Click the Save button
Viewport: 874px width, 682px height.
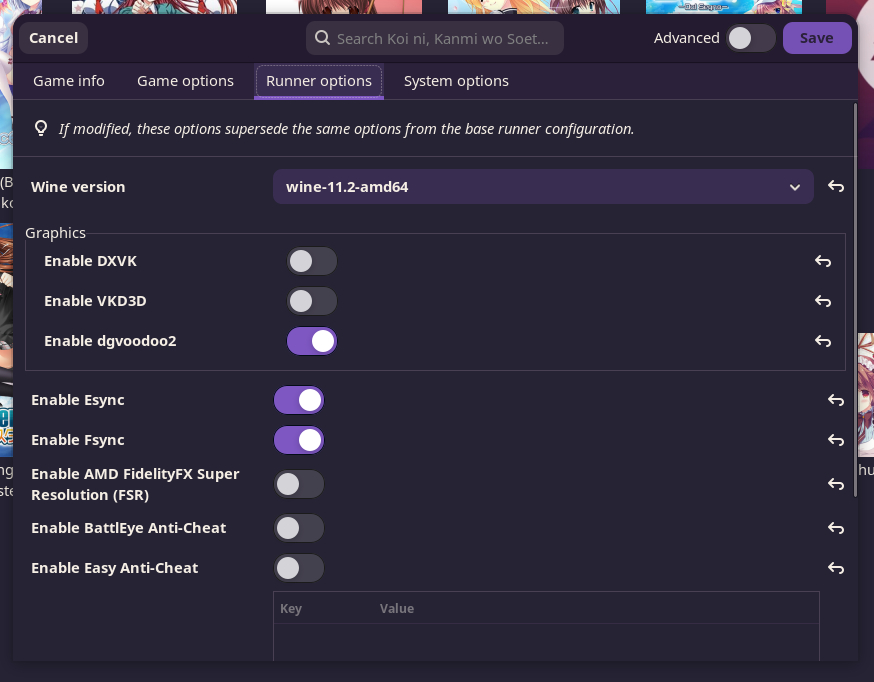816,38
